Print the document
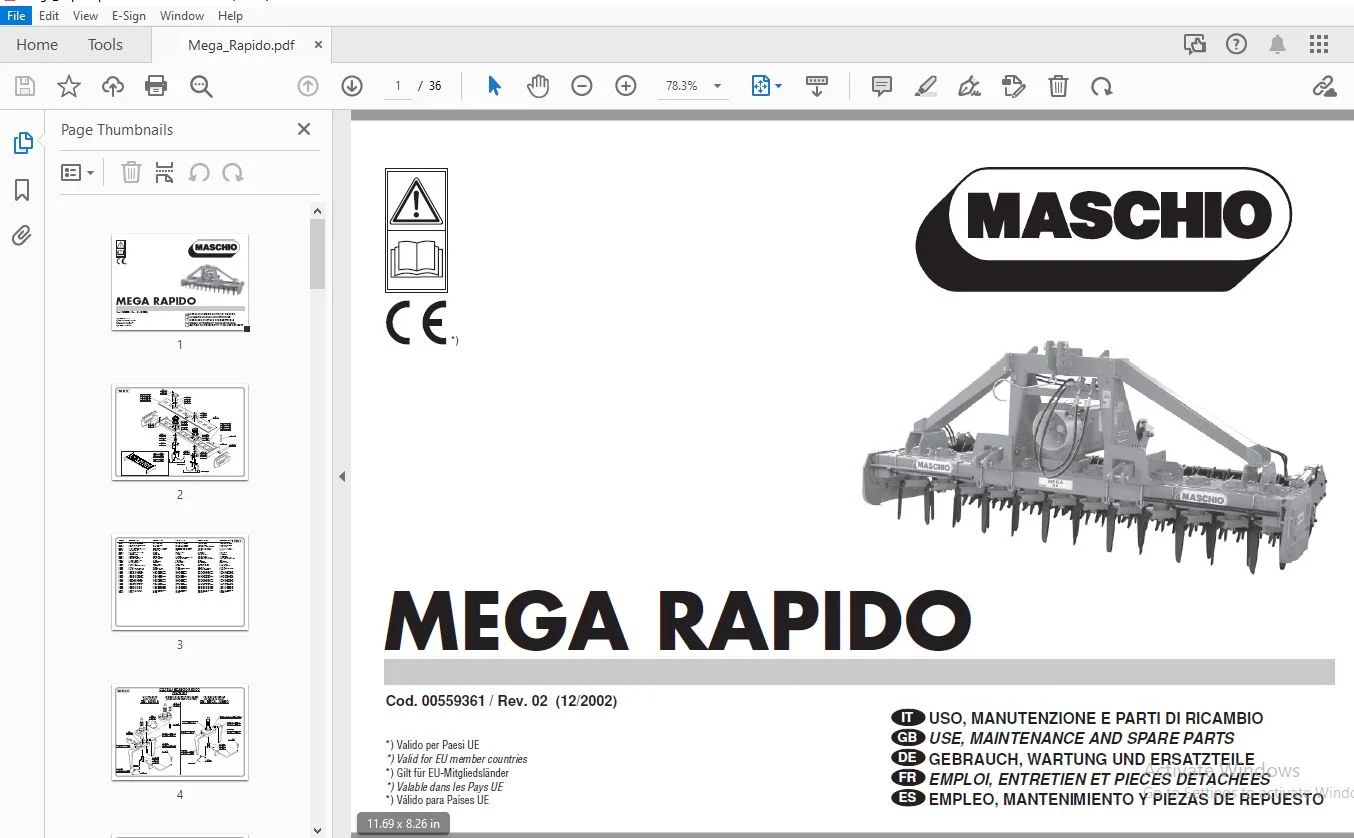The width and height of the screenshot is (1354, 838). click(x=156, y=87)
